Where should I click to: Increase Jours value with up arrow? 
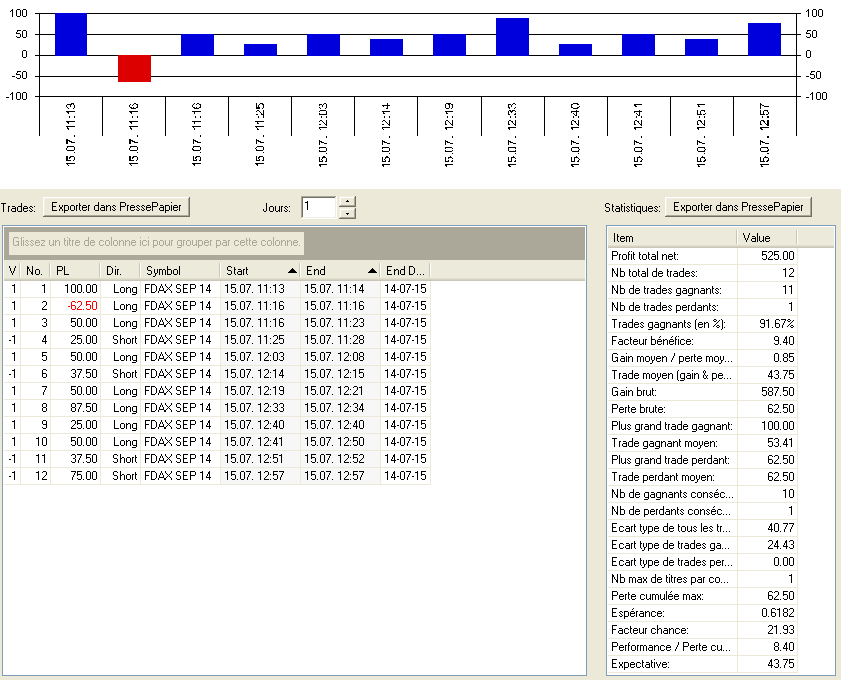(x=347, y=202)
